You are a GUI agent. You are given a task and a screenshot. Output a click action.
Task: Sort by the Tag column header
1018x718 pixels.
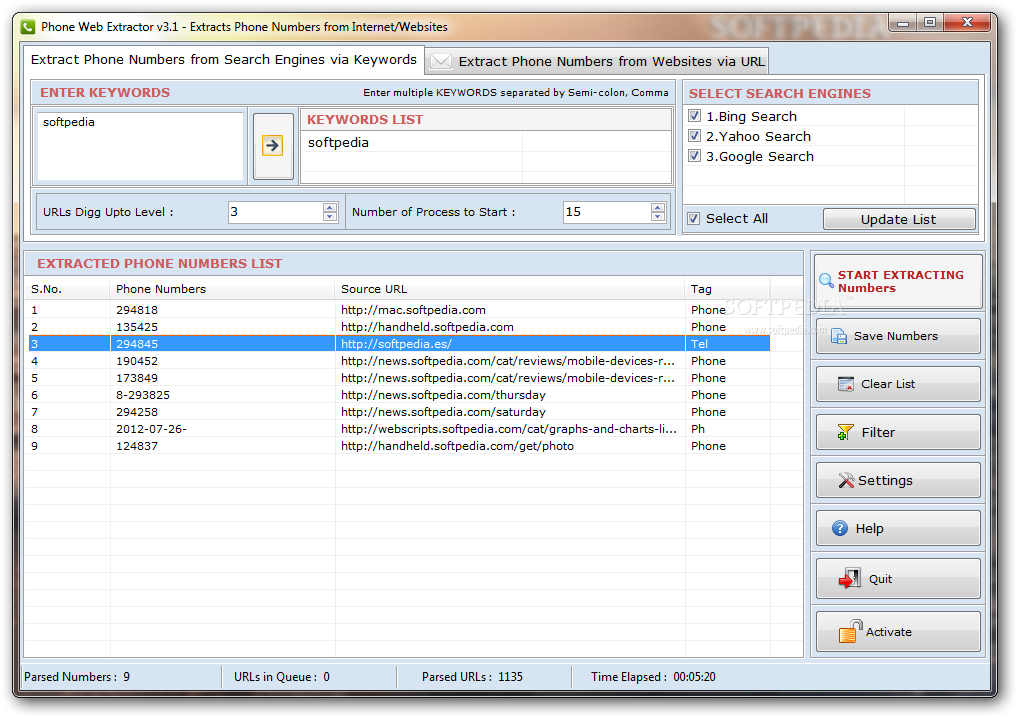(x=728, y=289)
